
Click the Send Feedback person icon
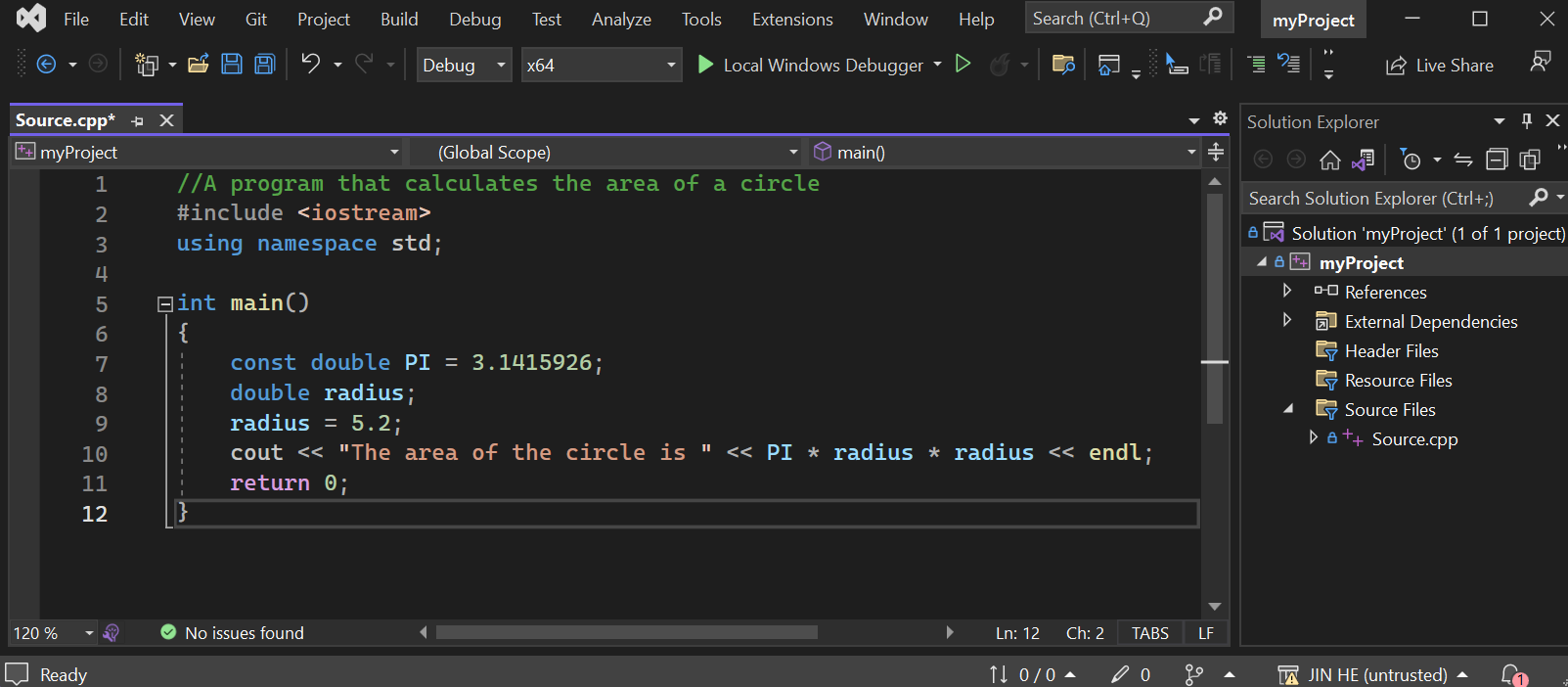coord(1541,63)
